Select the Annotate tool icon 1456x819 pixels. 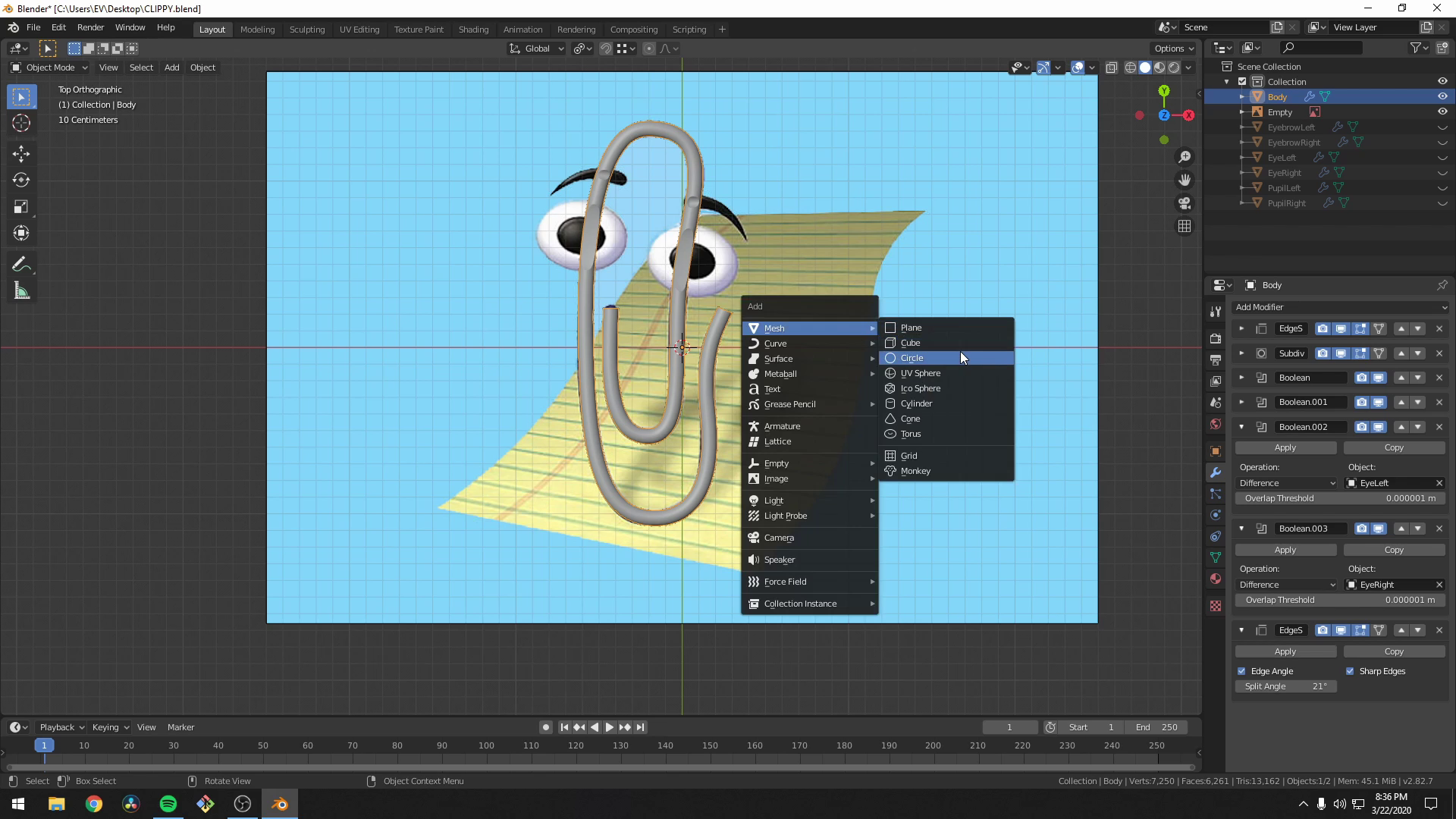[22, 263]
